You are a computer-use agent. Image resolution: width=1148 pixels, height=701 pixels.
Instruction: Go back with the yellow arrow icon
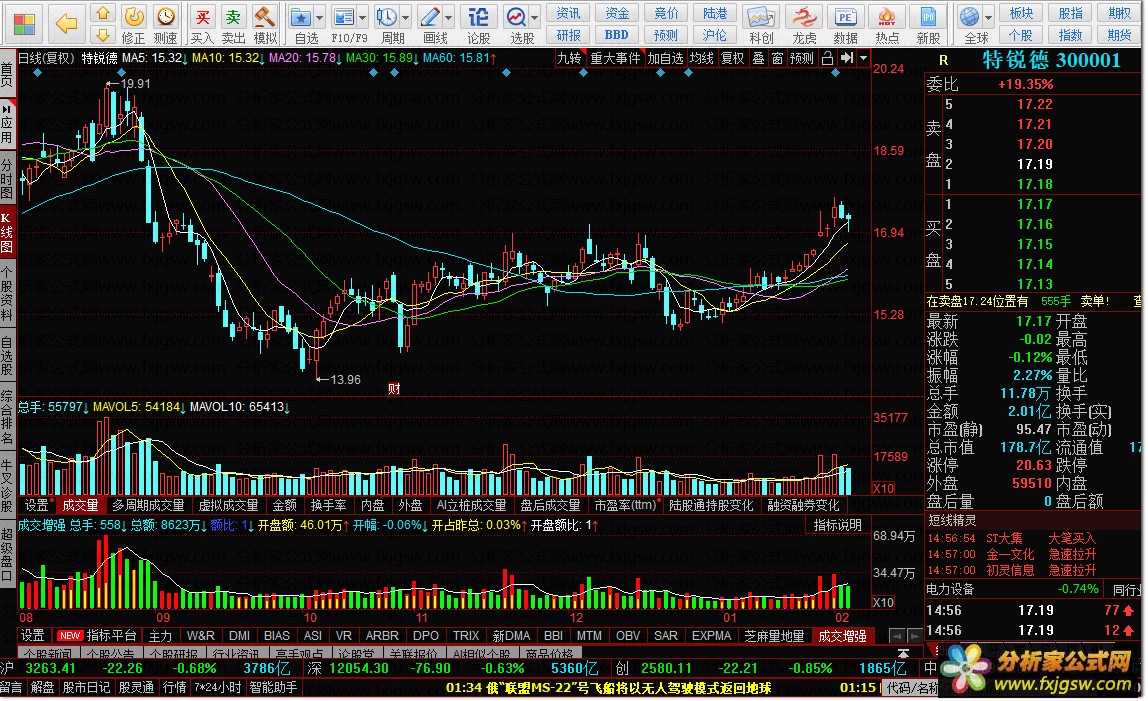tap(66, 23)
